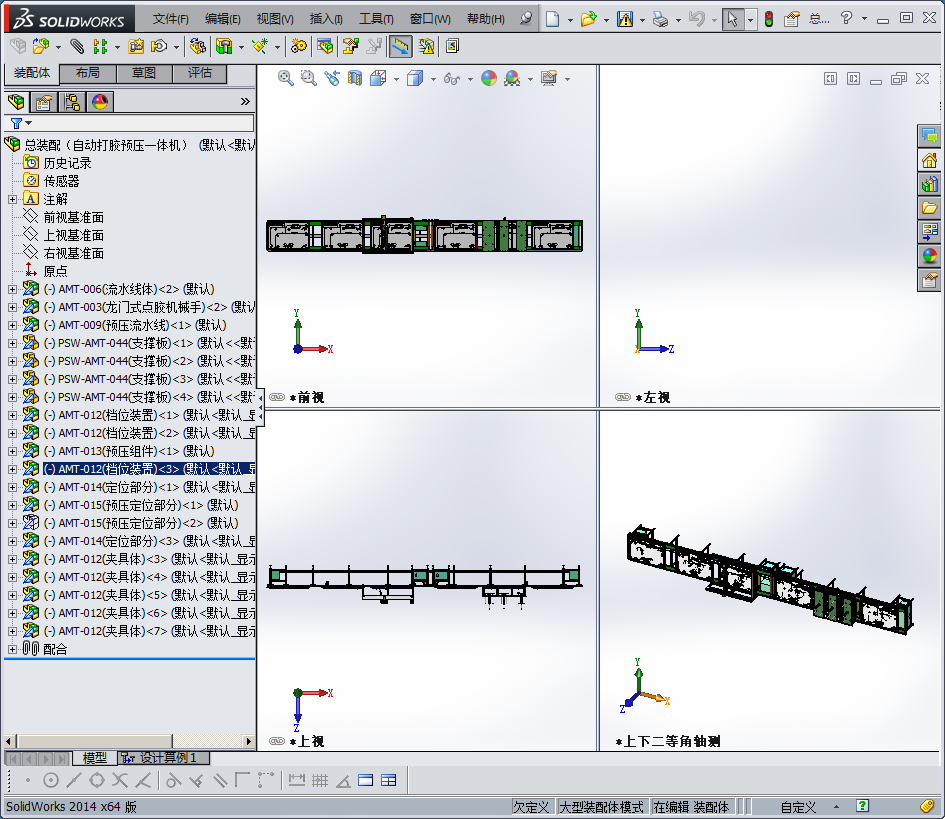Screen dimensions: 945x819
Task: Select 前视基准面 in the tree
Action: 73,218
